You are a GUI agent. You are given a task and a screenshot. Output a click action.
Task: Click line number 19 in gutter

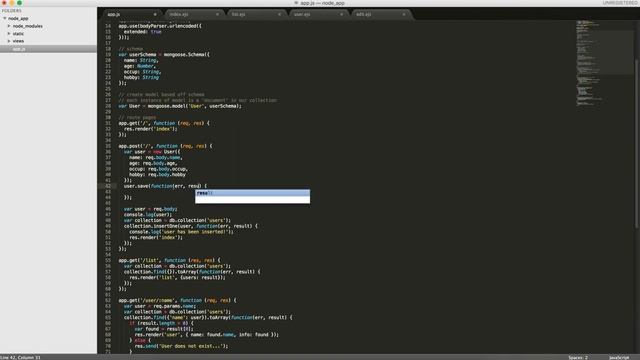(108, 54)
